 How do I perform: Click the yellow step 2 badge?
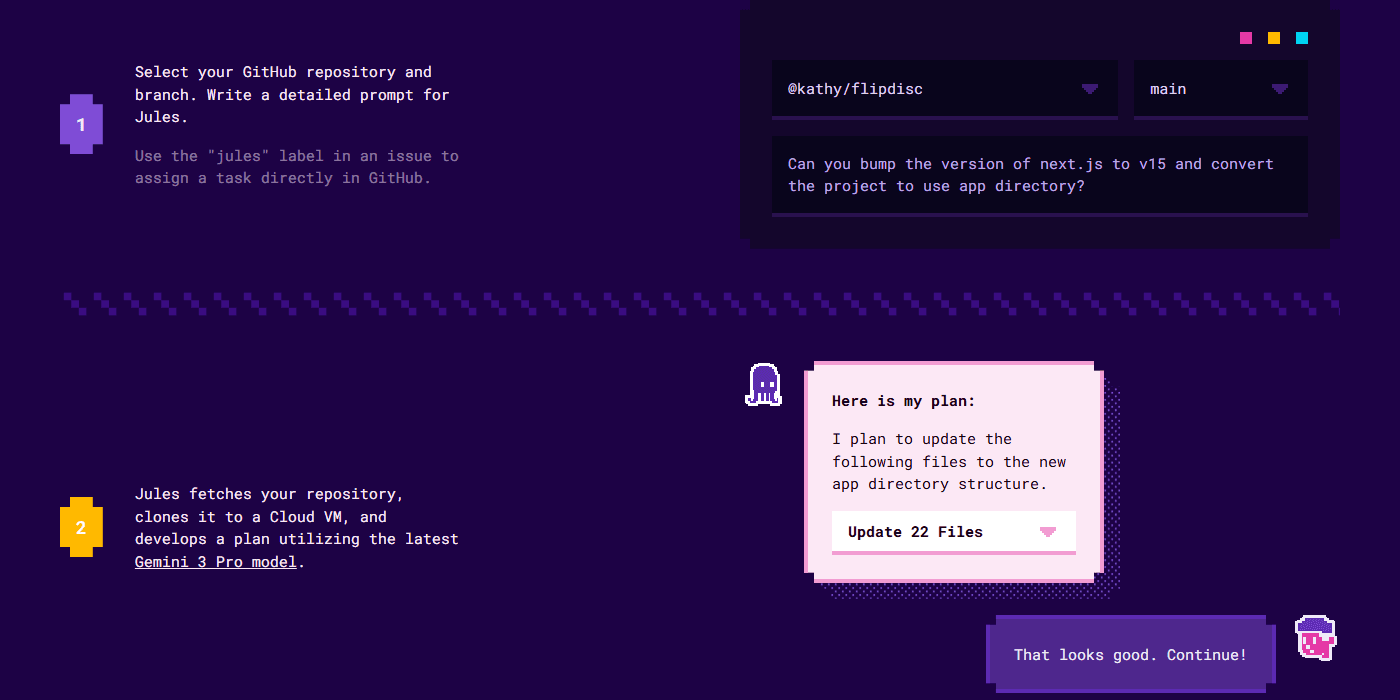click(x=81, y=527)
